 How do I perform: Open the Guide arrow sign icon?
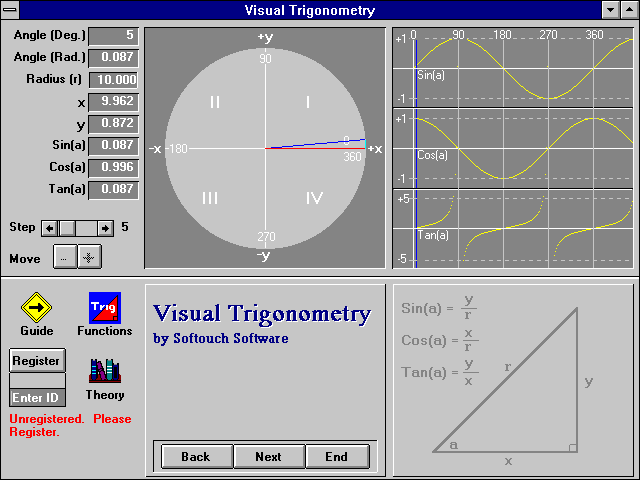36,307
